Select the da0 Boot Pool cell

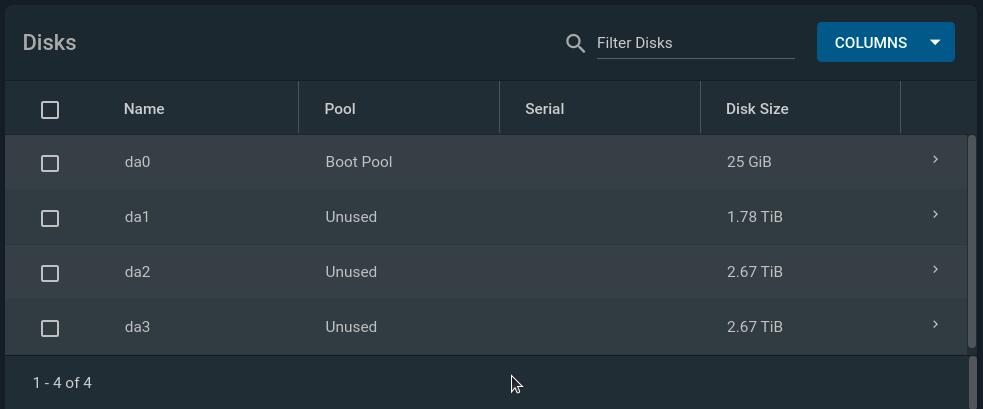359,162
